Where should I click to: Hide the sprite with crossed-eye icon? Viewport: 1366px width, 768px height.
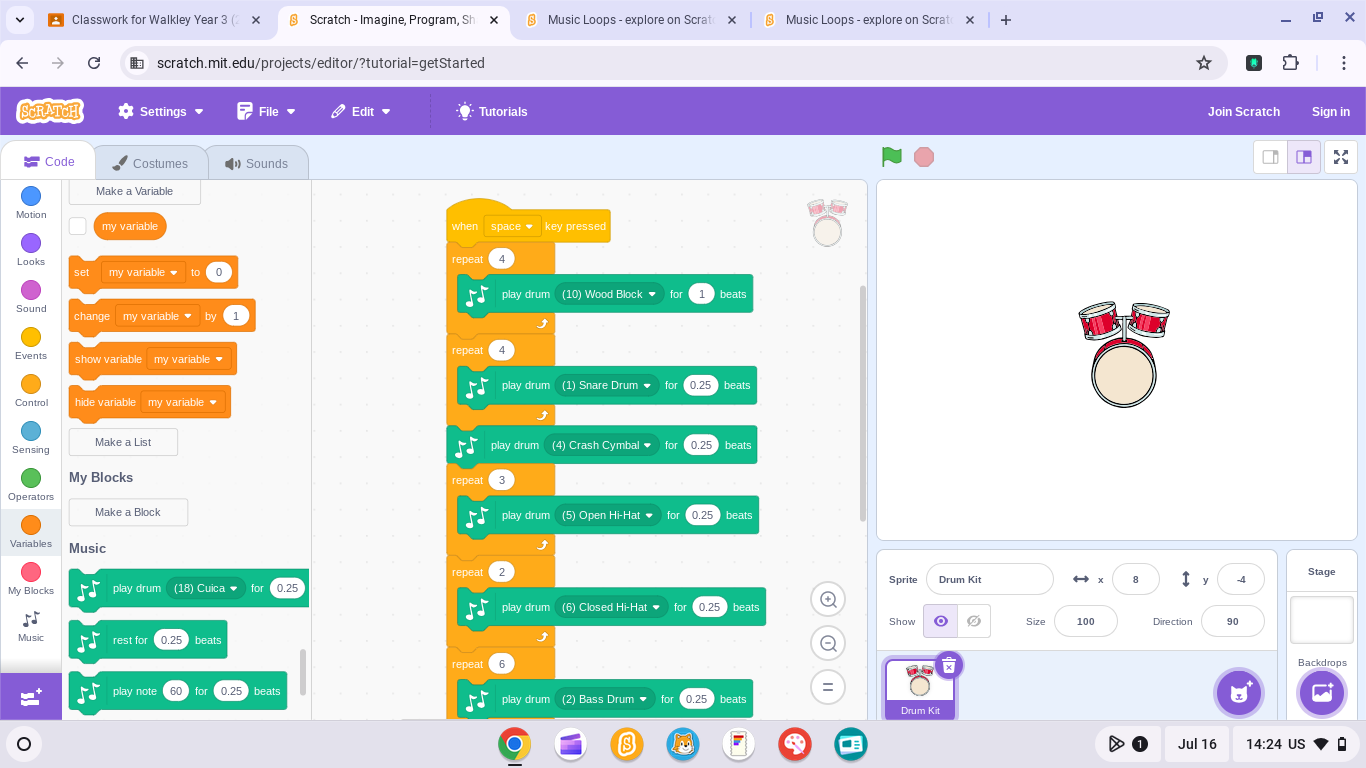[974, 621]
